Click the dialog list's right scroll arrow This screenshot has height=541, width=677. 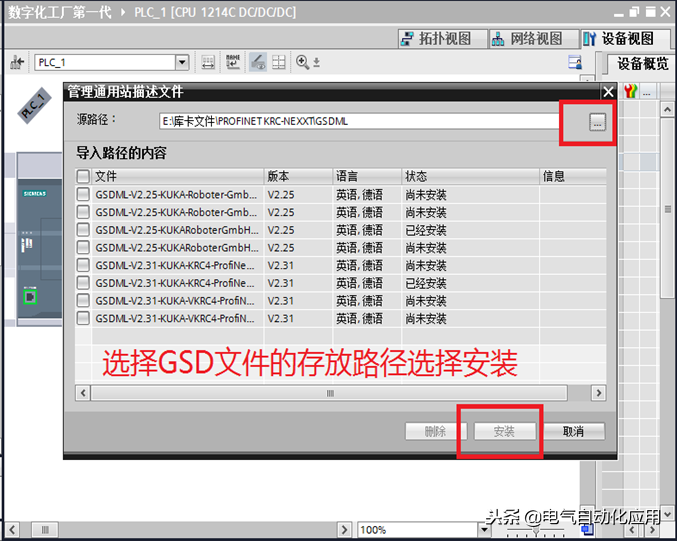click(x=598, y=393)
